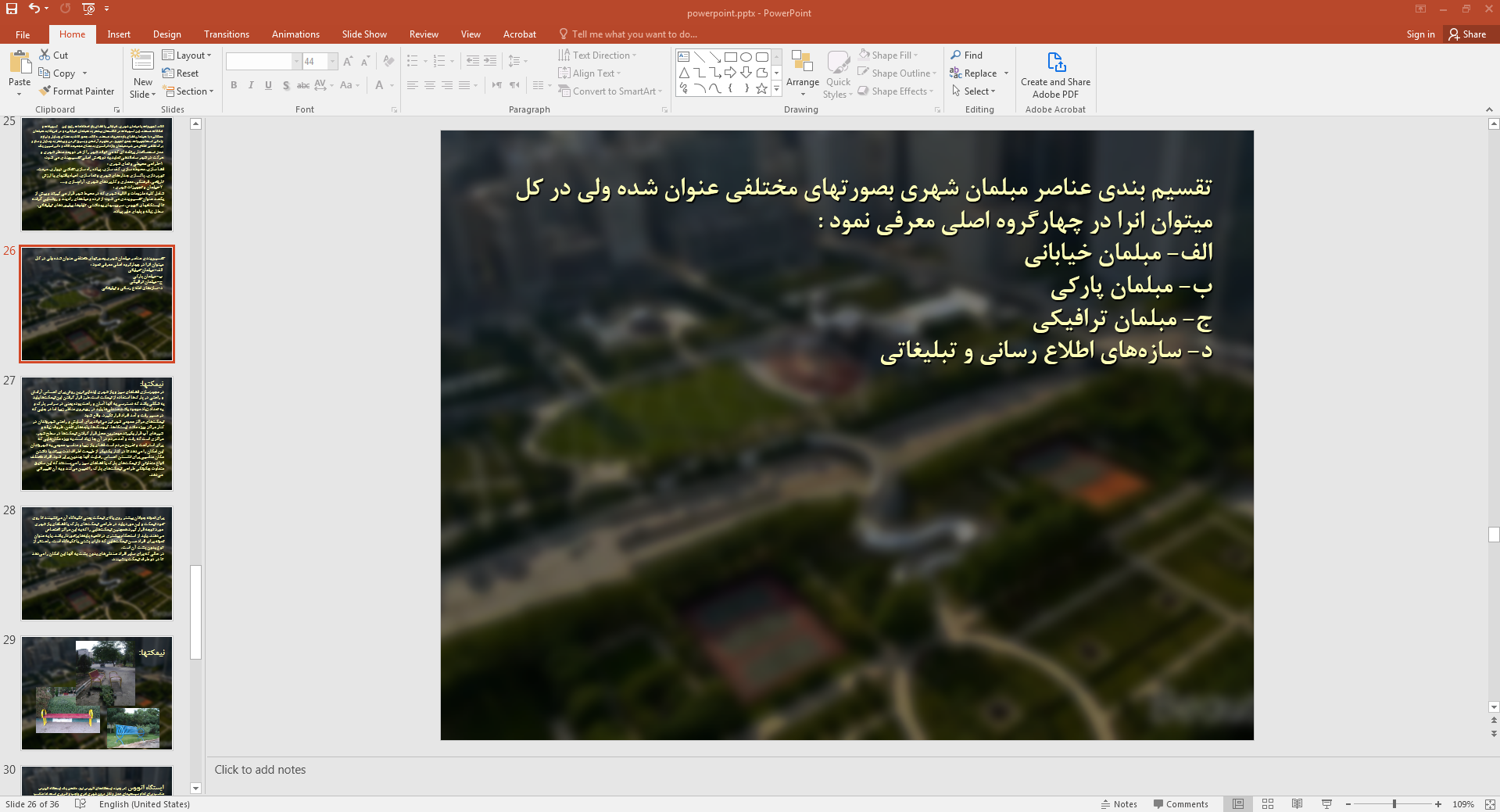Open the font size dropdown arrow
Viewport: 1500px width, 812px height.
pyautogui.click(x=333, y=61)
